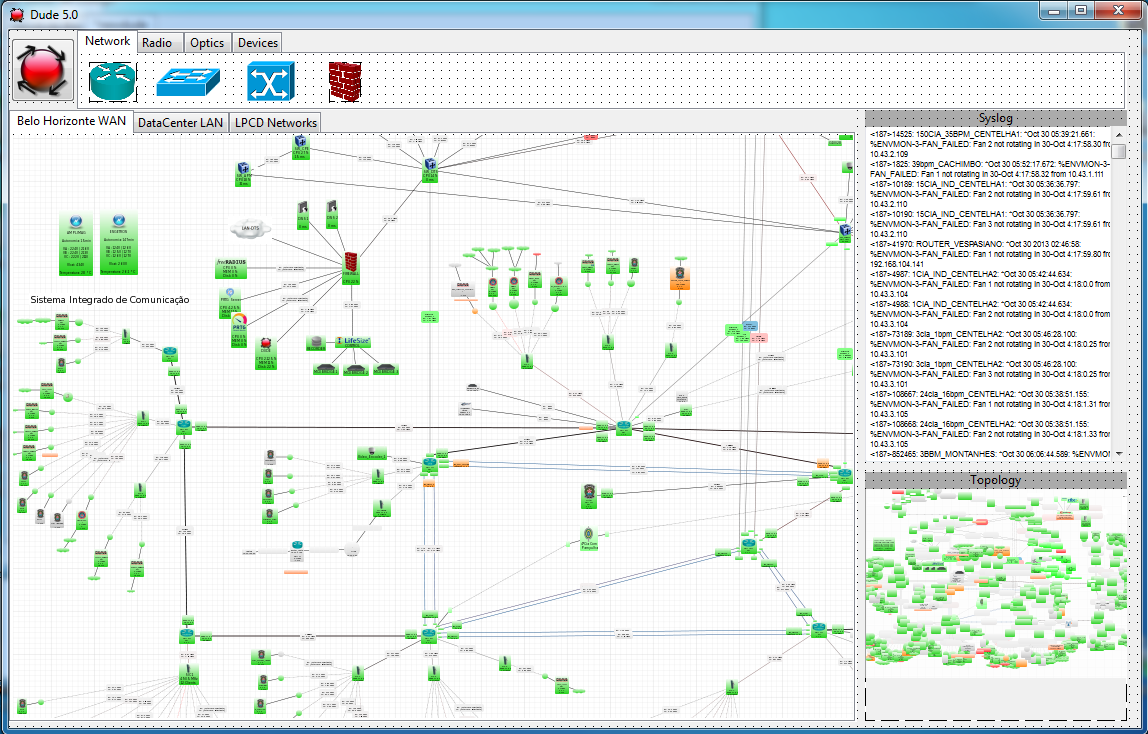Viewport: 1148px width, 734px height.
Task: Select the ENGETRON UPS status node
Action: tap(118, 244)
